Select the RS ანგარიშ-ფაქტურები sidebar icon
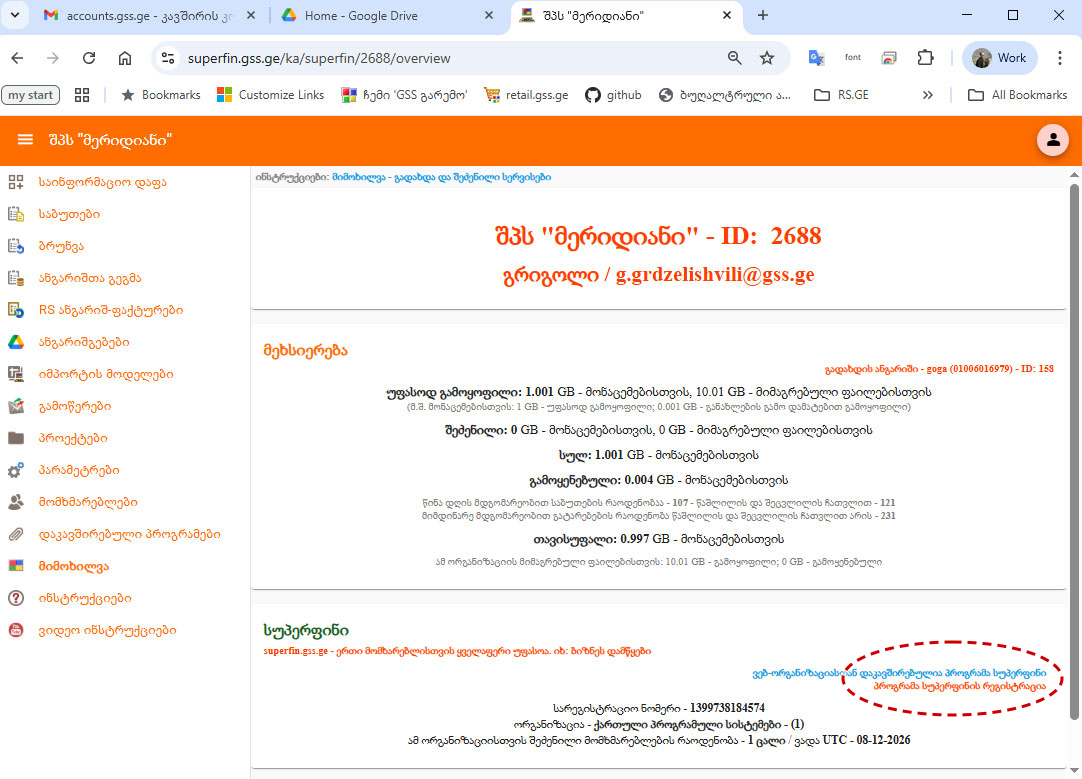The image size is (1082, 779). [x=16, y=310]
